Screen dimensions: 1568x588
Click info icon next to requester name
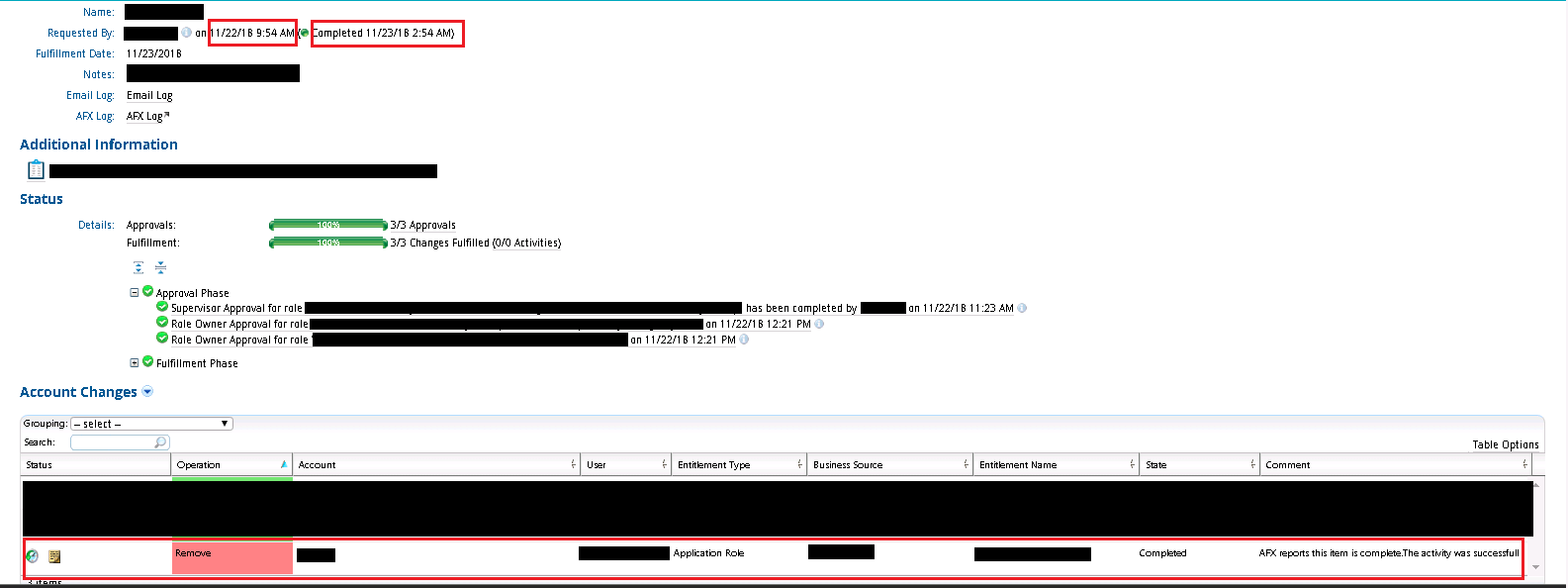click(186, 33)
